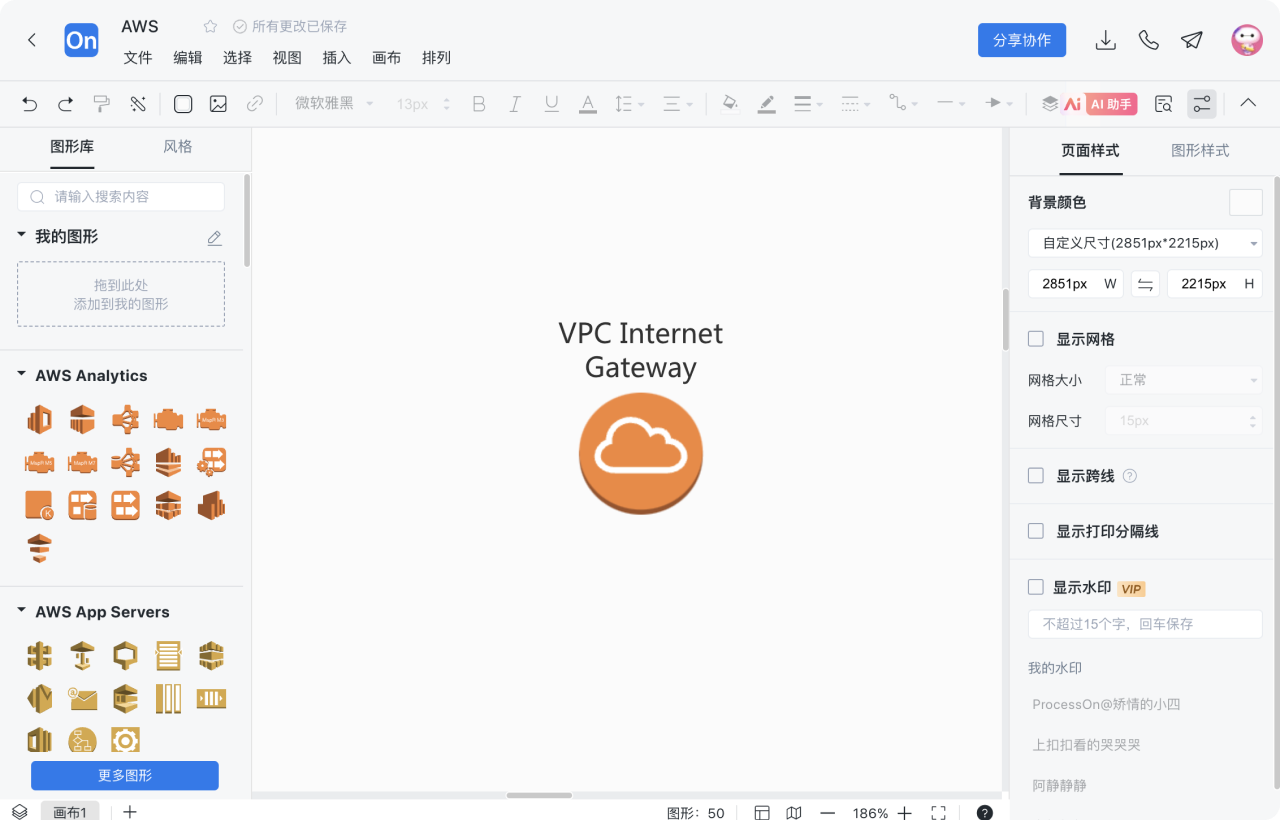This screenshot has width=1280, height=820.
Task: Switch to the 图形样式 tab
Action: [x=1199, y=151]
